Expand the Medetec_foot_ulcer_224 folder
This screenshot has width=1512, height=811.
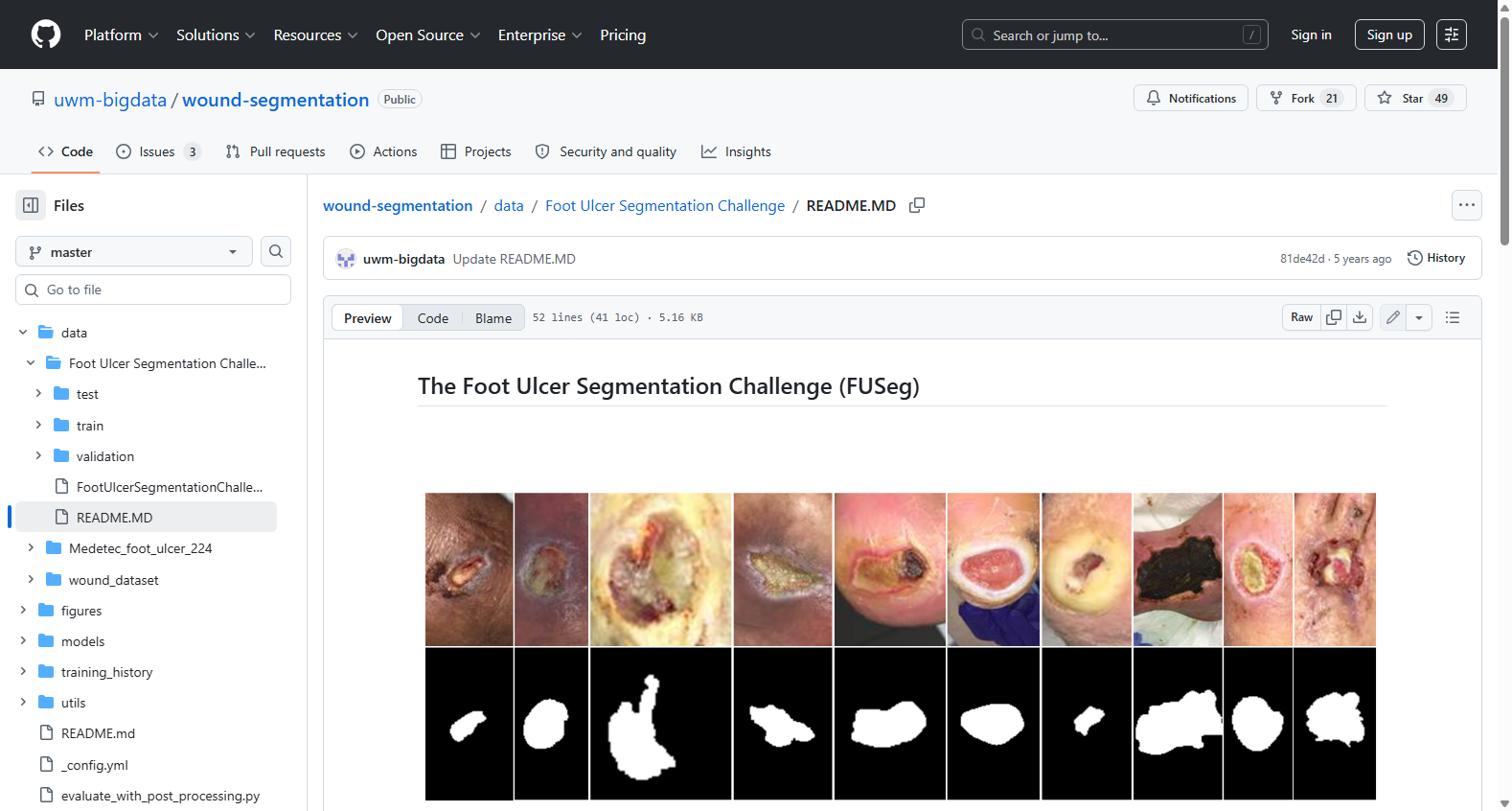31,548
